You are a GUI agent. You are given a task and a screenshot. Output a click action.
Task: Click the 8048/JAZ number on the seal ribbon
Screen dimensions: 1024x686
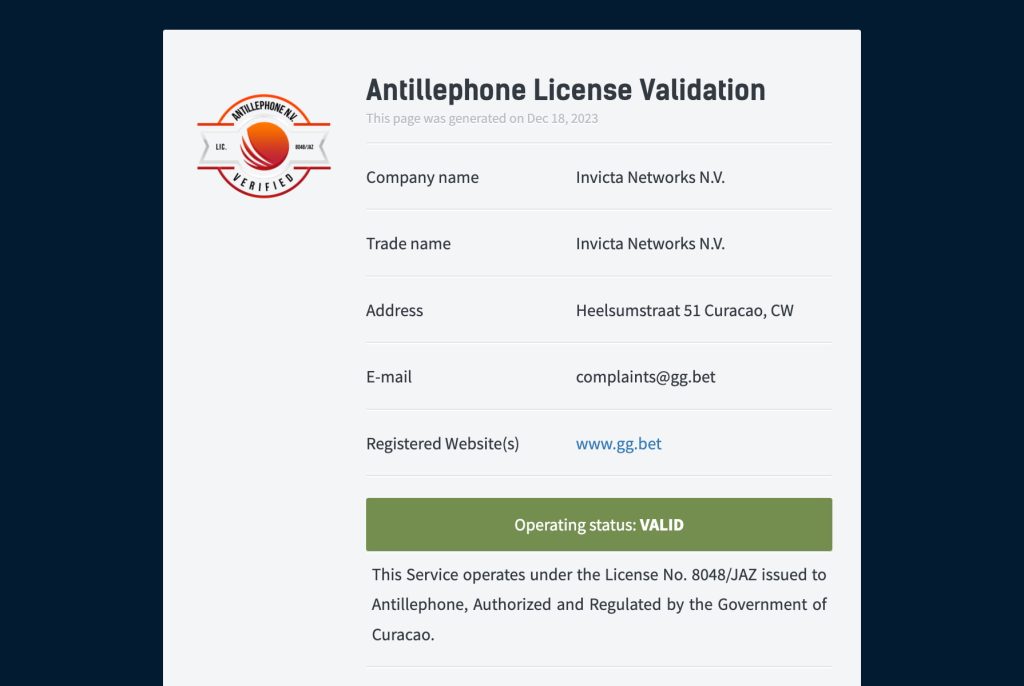tap(304, 147)
